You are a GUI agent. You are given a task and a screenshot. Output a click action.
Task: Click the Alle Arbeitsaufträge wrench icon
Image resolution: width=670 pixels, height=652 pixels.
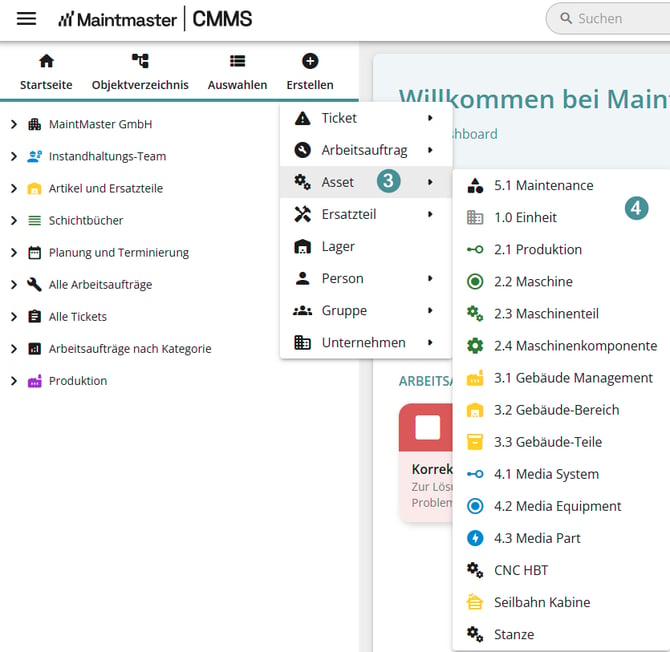click(x=35, y=285)
